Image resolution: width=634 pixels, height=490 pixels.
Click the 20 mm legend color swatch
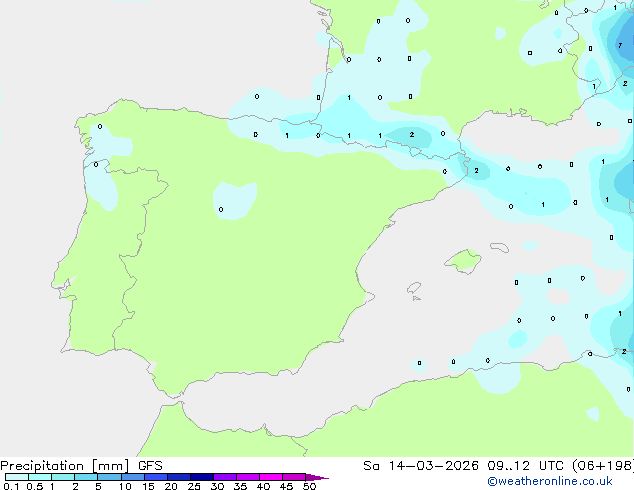coord(179,477)
